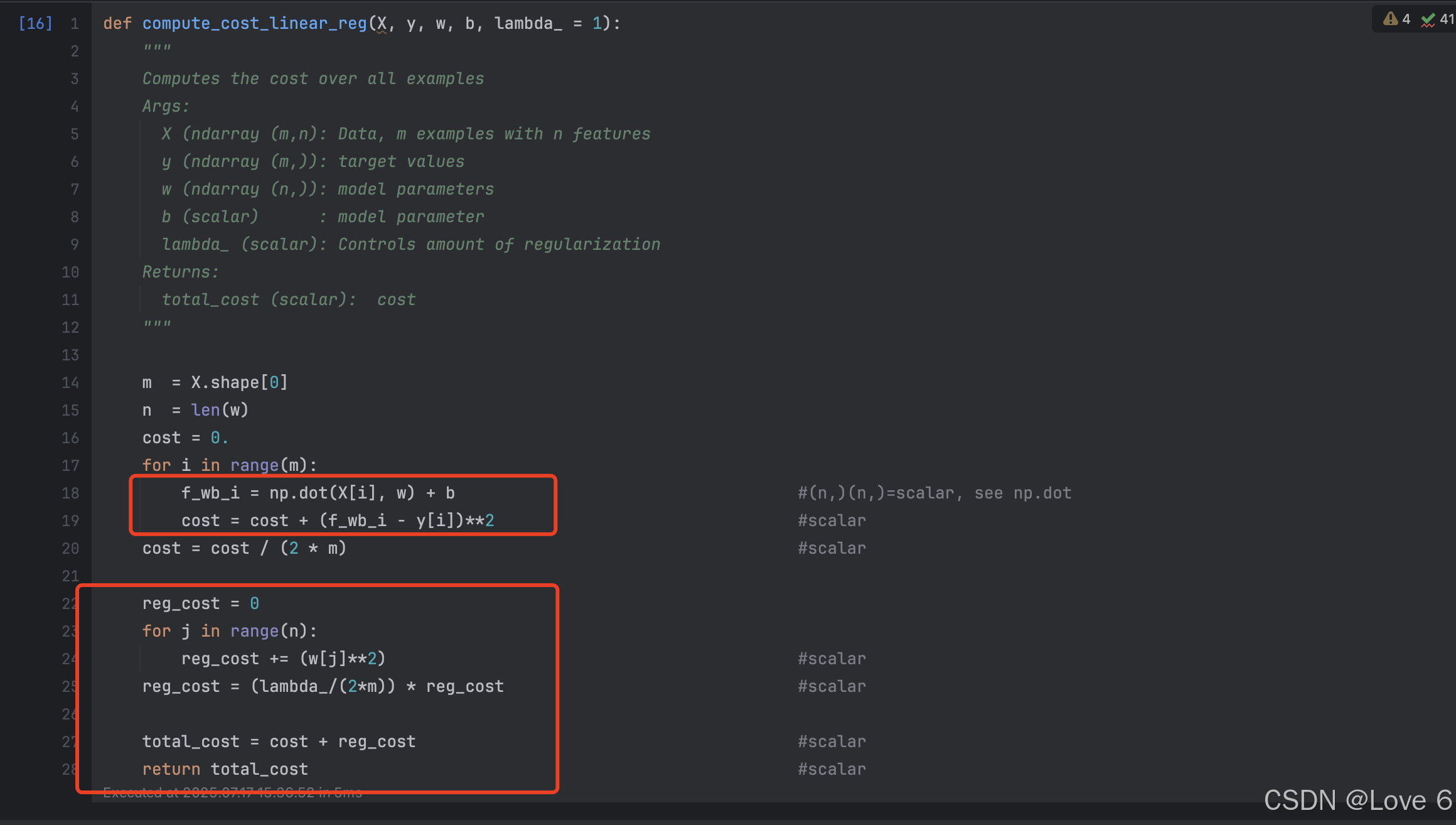
Task: Click the line 'cost = 0.'
Action: (185, 438)
